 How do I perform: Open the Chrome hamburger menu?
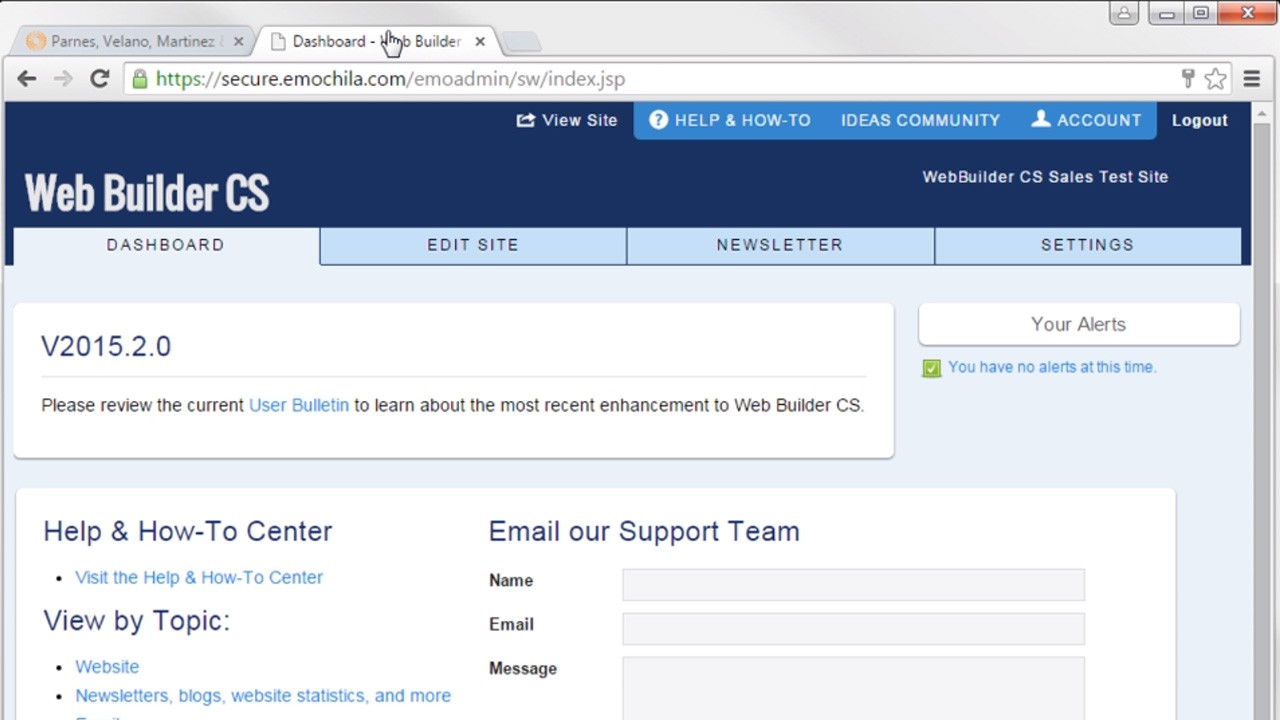pos(1251,79)
